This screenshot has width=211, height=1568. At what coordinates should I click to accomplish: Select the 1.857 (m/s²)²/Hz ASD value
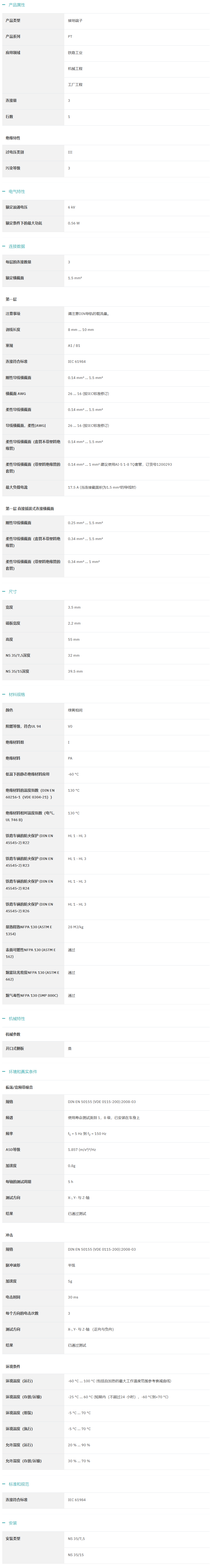click(x=82, y=1150)
